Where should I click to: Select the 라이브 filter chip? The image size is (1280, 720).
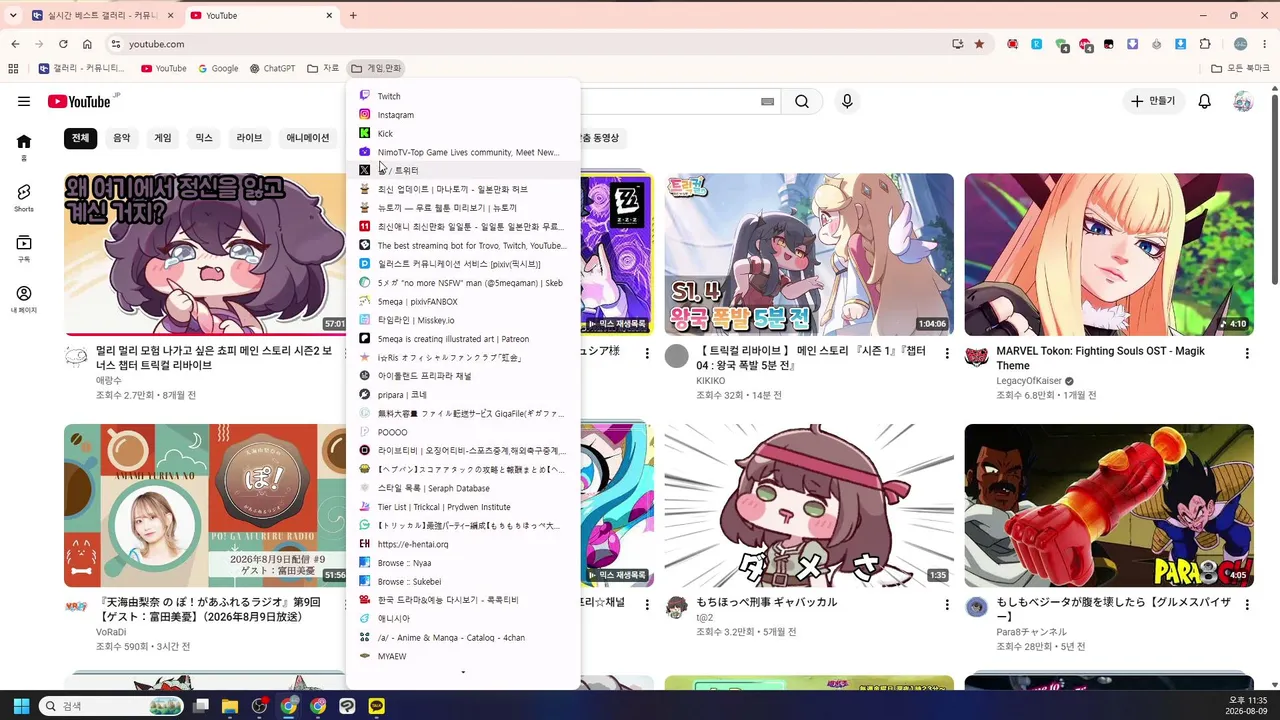pos(249,138)
